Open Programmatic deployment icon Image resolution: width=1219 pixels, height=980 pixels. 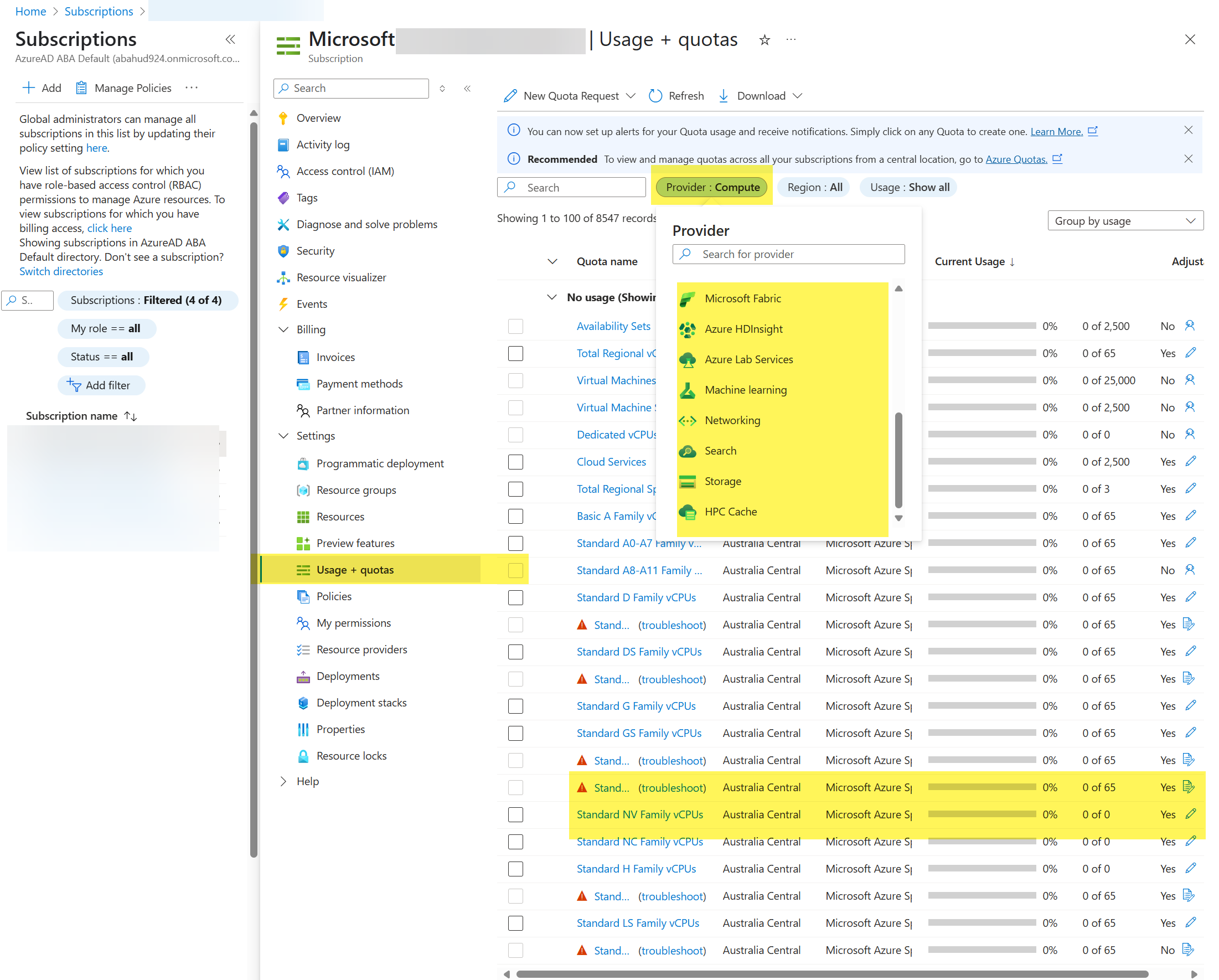303,464
